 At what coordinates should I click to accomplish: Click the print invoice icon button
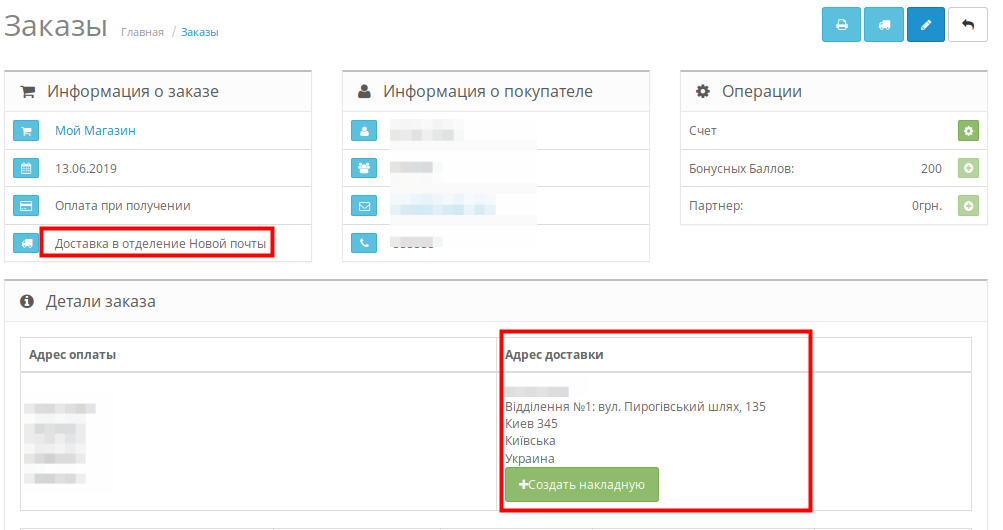pos(841,25)
